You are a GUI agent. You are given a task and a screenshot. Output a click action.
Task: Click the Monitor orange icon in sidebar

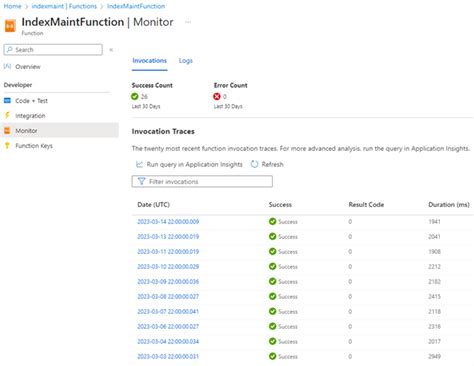tap(7, 130)
